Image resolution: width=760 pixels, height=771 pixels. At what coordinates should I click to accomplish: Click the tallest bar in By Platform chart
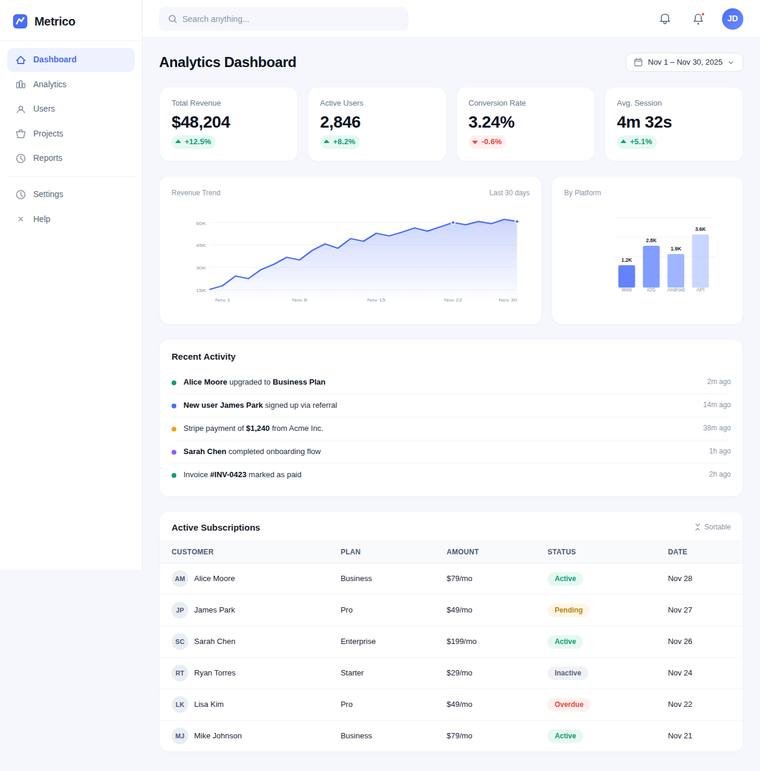pos(700,261)
